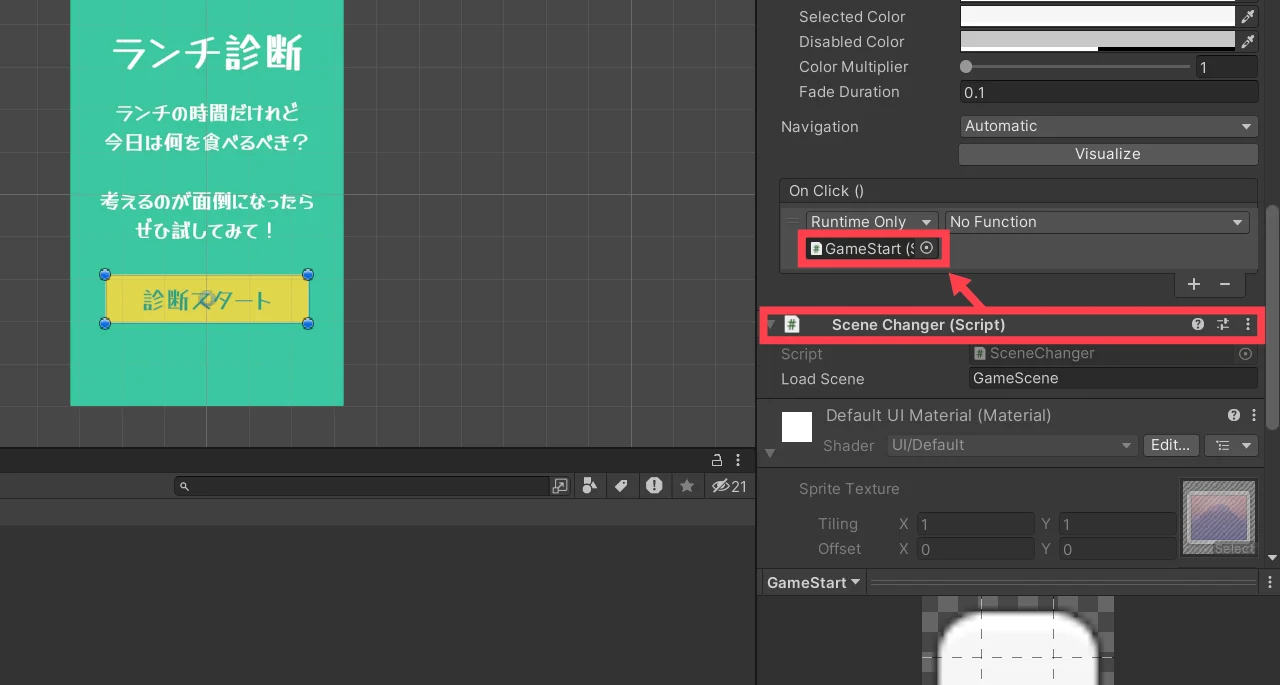
Task: Open the Navigation Automatic dropdown
Action: (x=1108, y=126)
